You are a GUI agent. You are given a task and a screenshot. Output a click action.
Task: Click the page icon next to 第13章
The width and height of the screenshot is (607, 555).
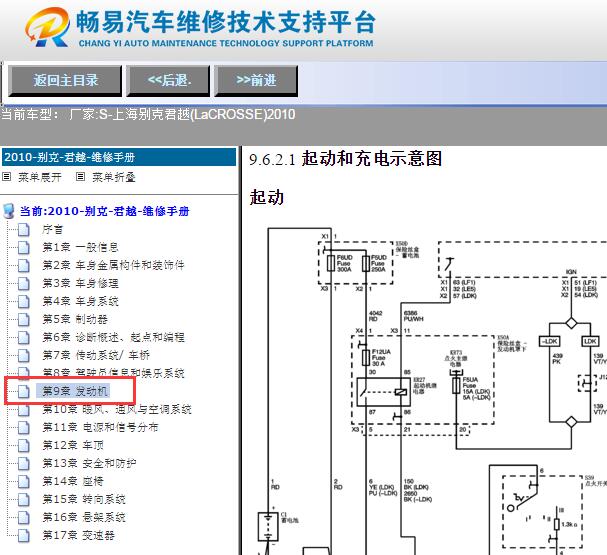pos(24,463)
